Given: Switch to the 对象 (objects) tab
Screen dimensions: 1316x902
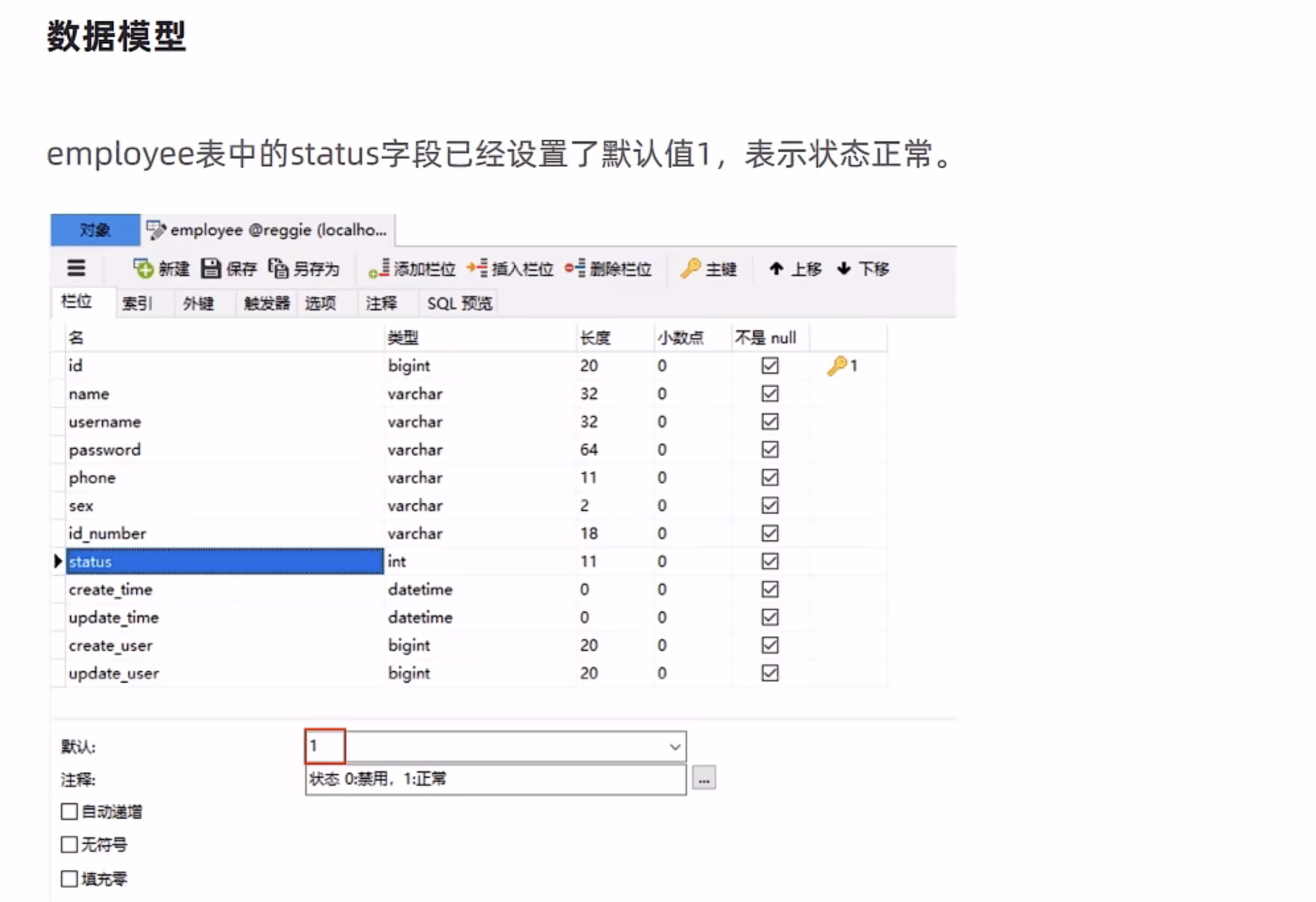Looking at the screenshot, I should 95,230.
